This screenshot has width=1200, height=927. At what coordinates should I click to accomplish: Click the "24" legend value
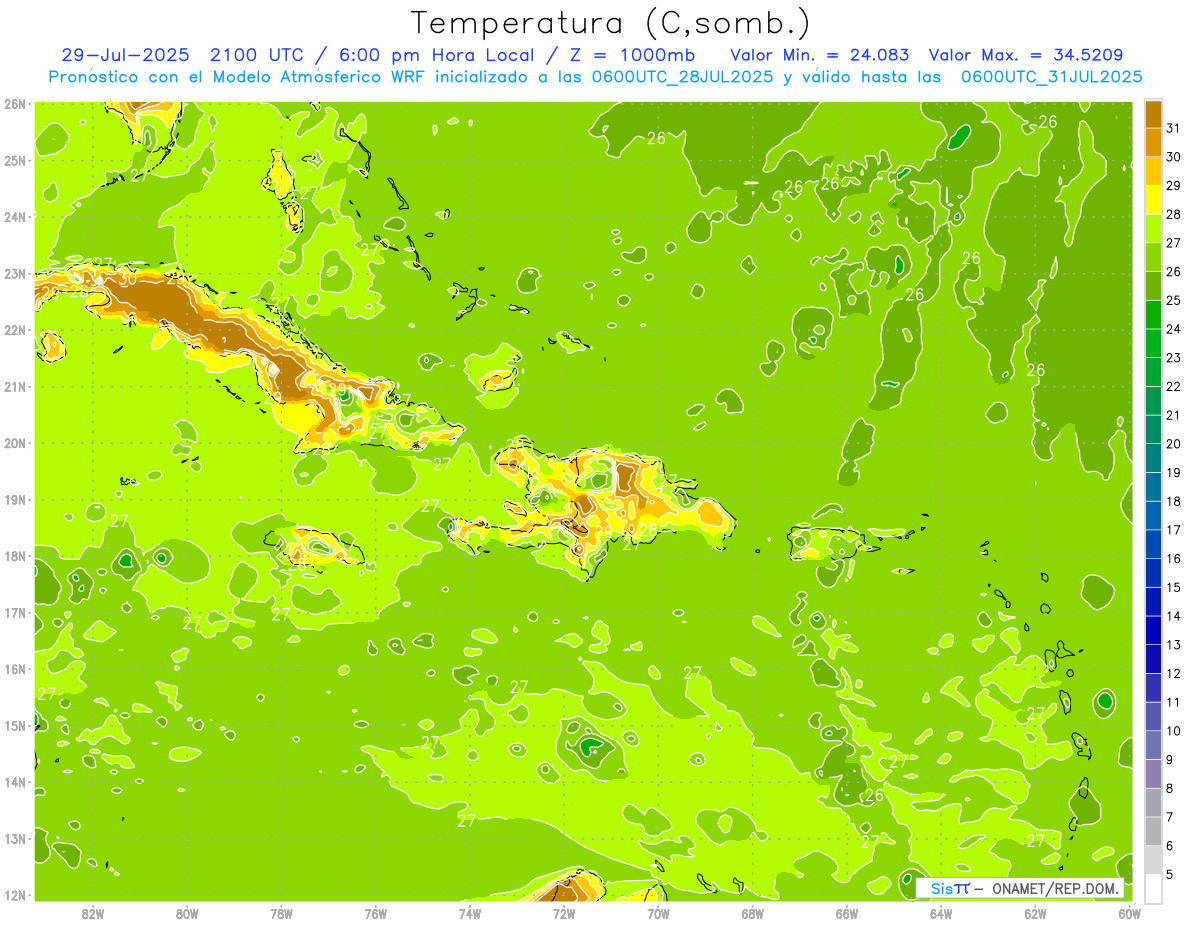pos(1174,329)
